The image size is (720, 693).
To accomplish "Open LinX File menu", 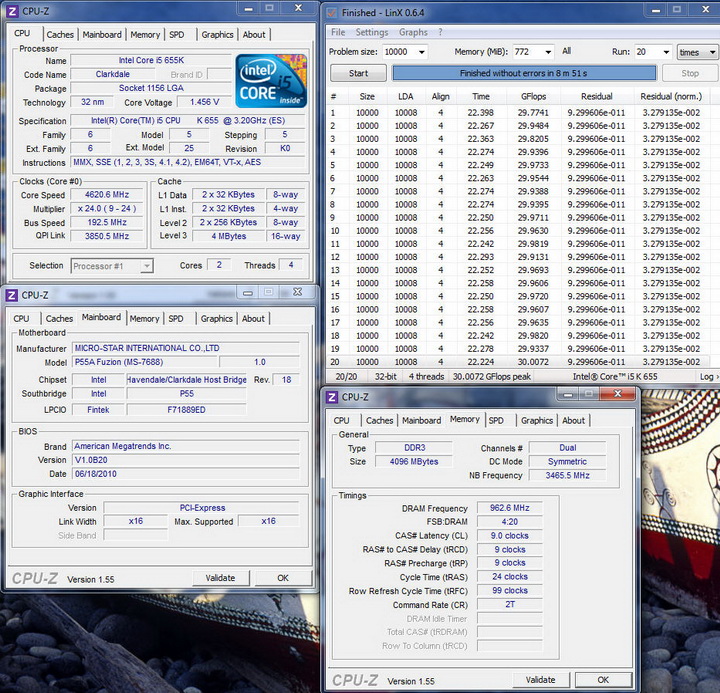I will (x=338, y=32).
